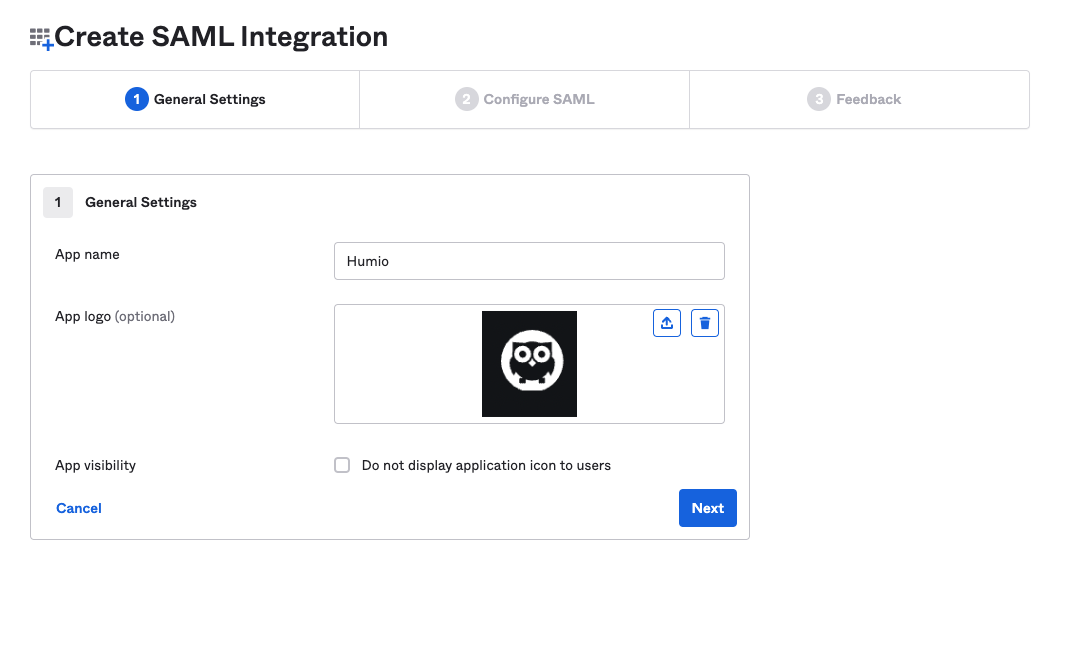Click the step 1 numbered circle icon
The width and height of the screenshot is (1066, 654).
click(136, 99)
